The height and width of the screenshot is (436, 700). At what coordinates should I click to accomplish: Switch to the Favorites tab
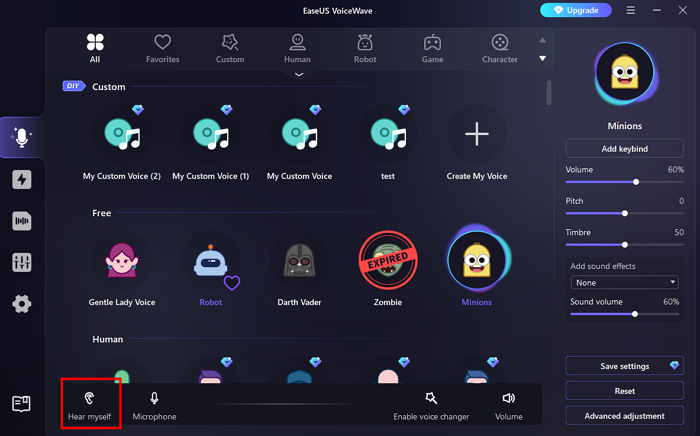point(162,47)
